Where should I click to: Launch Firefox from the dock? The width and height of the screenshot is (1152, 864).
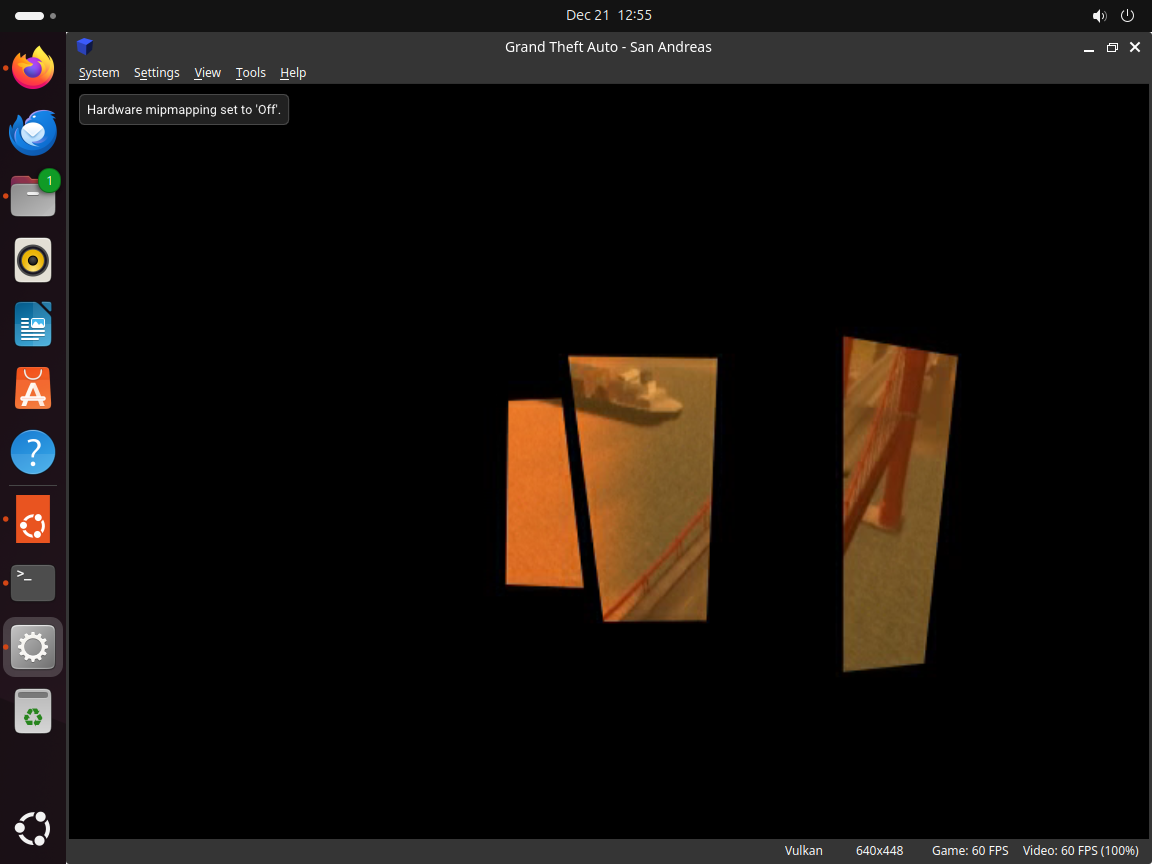click(33, 68)
